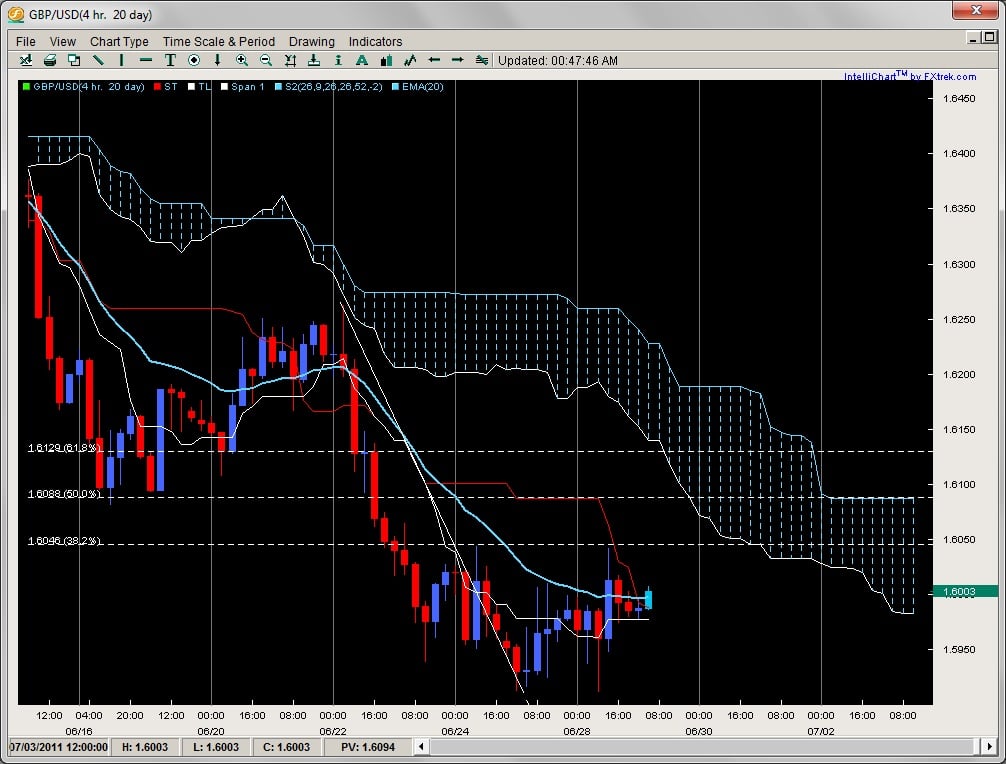Click the latest cyan candle on chart

[x=649, y=598]
